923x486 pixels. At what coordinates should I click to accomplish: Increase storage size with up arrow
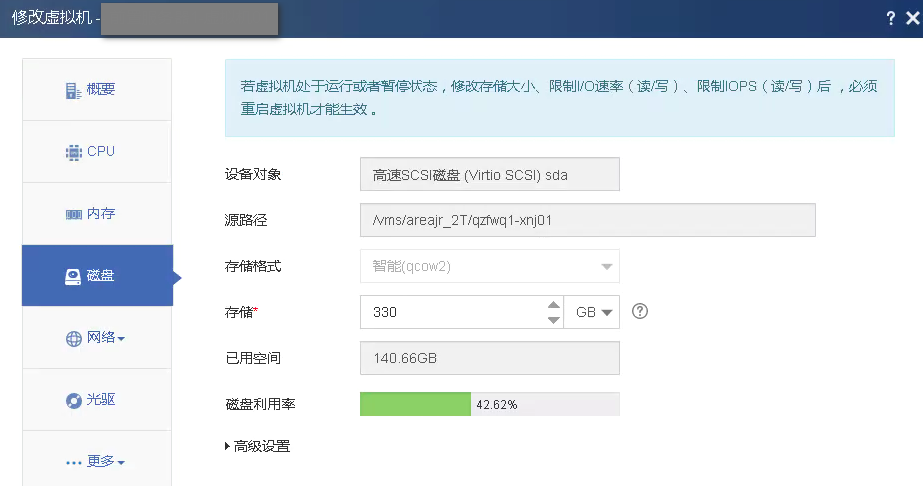[x=553, y=304]
